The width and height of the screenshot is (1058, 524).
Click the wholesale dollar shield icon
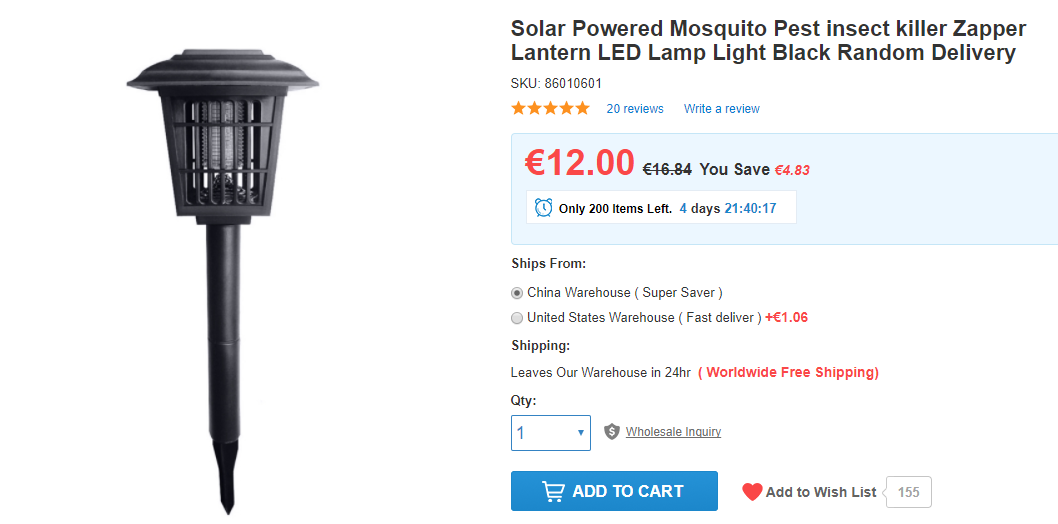[x=612, y=432]
